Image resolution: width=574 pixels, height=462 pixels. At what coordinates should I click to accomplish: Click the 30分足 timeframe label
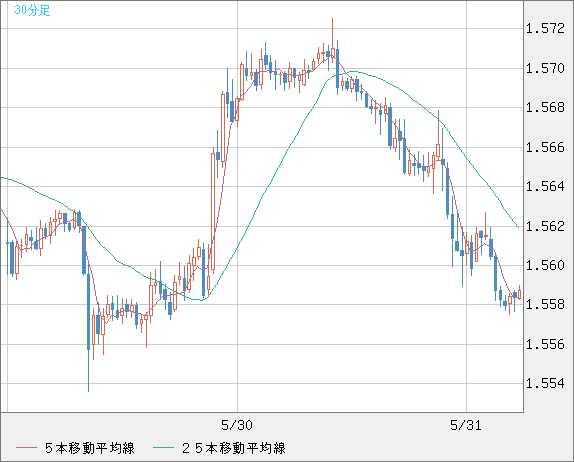point(32,10)
